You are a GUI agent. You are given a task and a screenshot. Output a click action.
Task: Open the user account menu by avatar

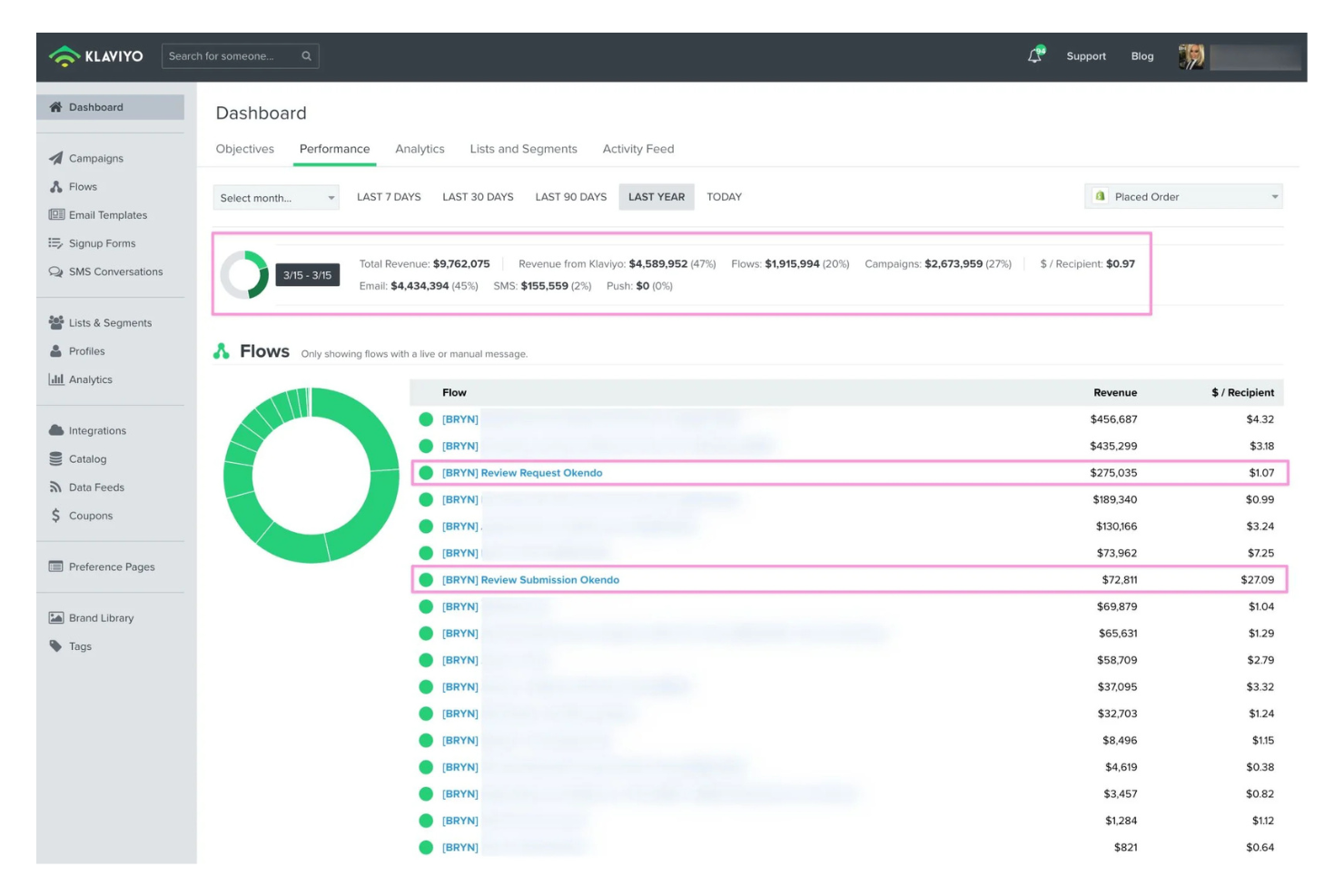coord(1191,56)
